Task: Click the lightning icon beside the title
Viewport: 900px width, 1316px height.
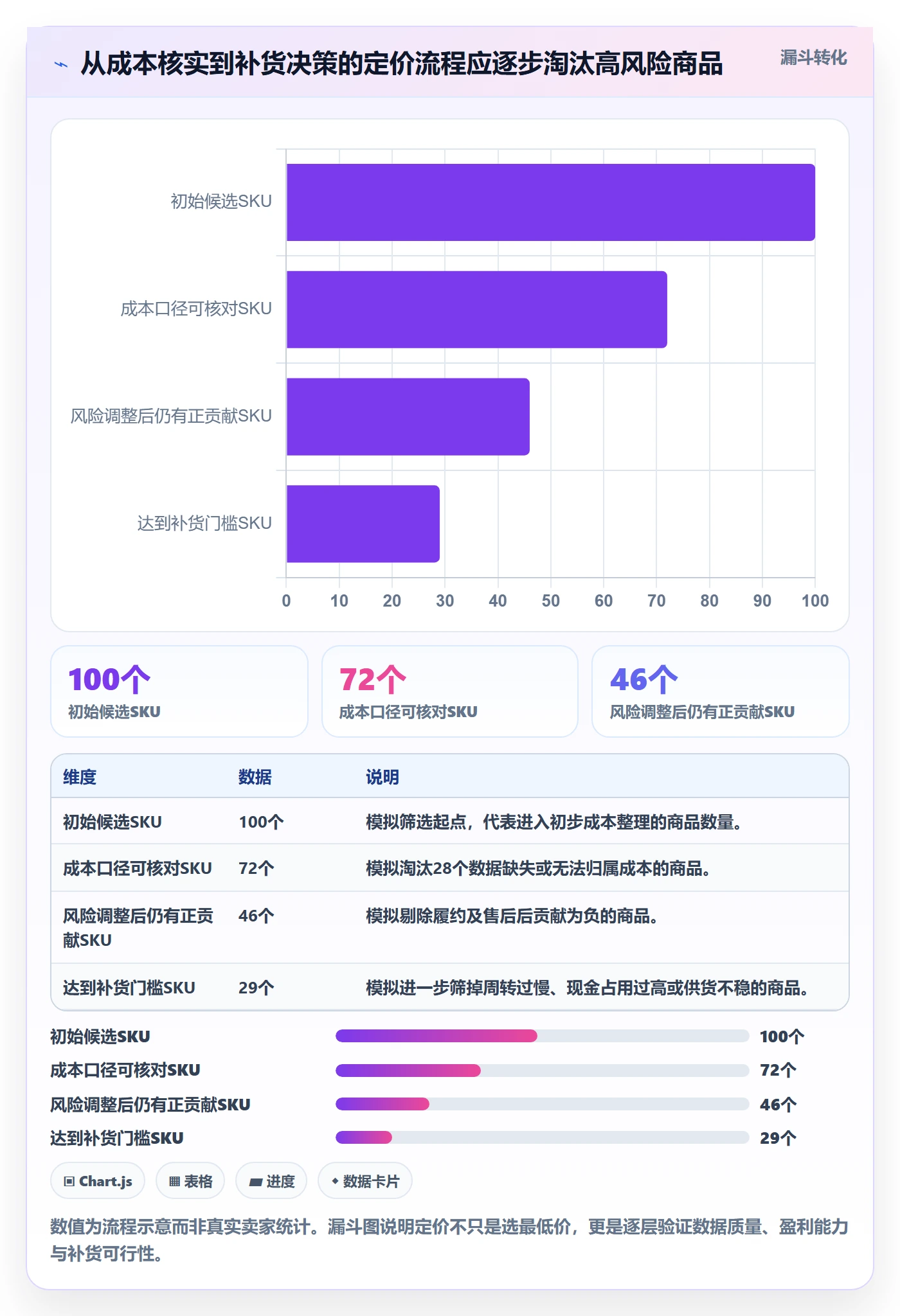Action: pyautogui.click(x=61, y=64)
